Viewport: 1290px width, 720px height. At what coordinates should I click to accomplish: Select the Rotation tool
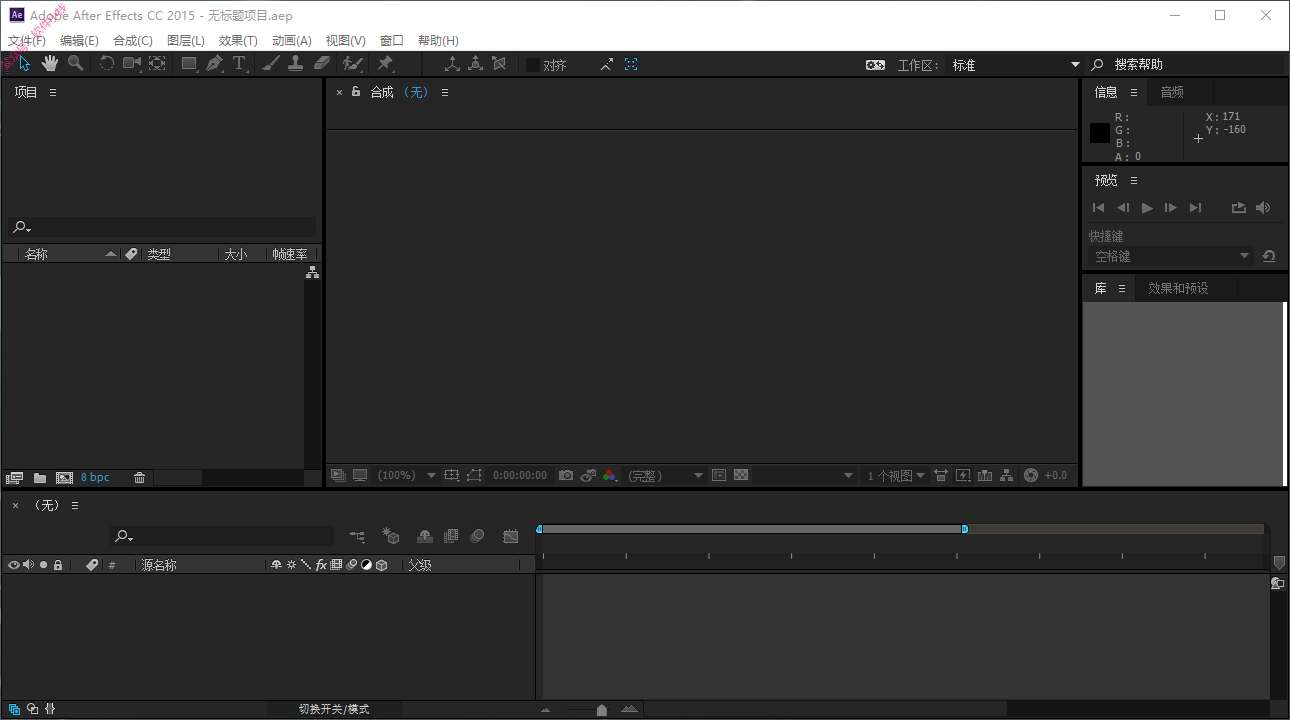106,64
